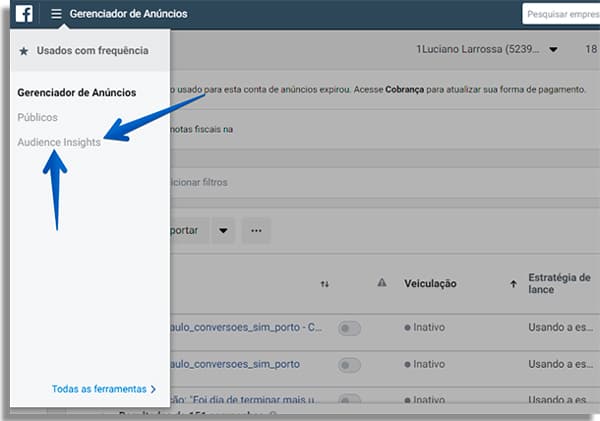The image size is (600, 421).
Task: Open the three-dots more options button
Action: [256, 230]
